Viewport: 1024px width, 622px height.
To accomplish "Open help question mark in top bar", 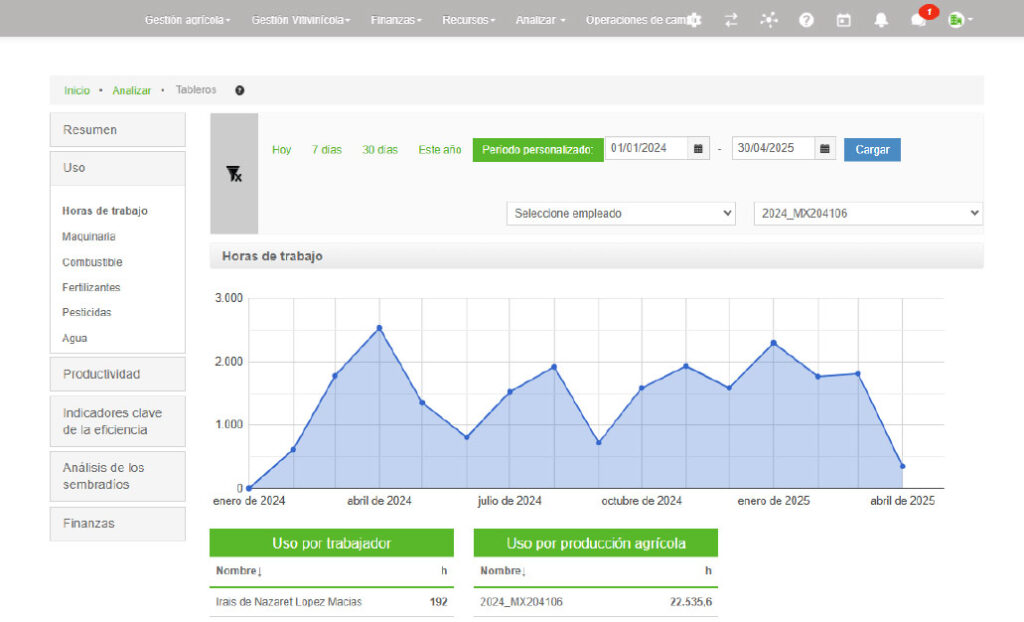I will (x=806, y=20).
